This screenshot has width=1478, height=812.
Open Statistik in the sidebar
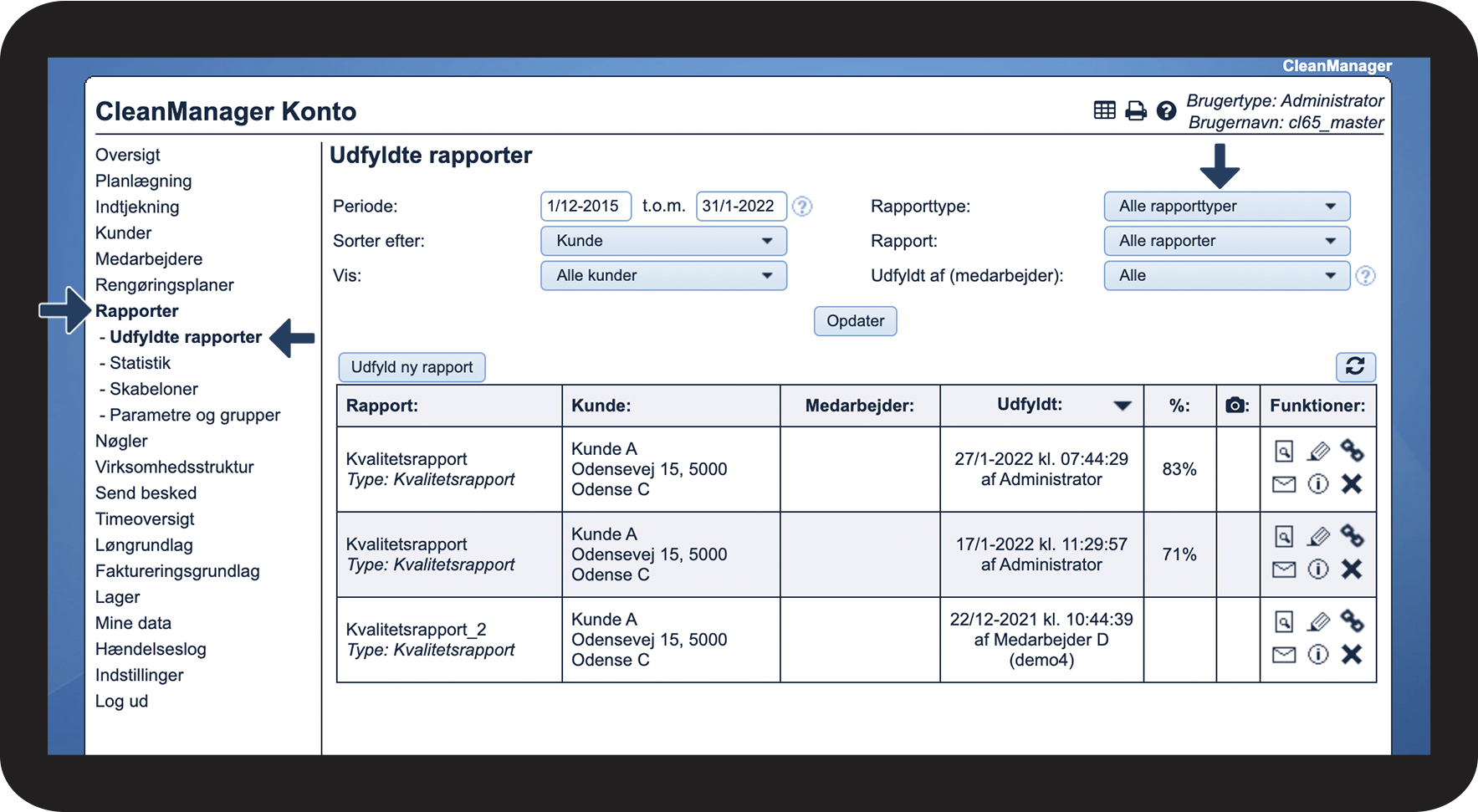[140, 363]
